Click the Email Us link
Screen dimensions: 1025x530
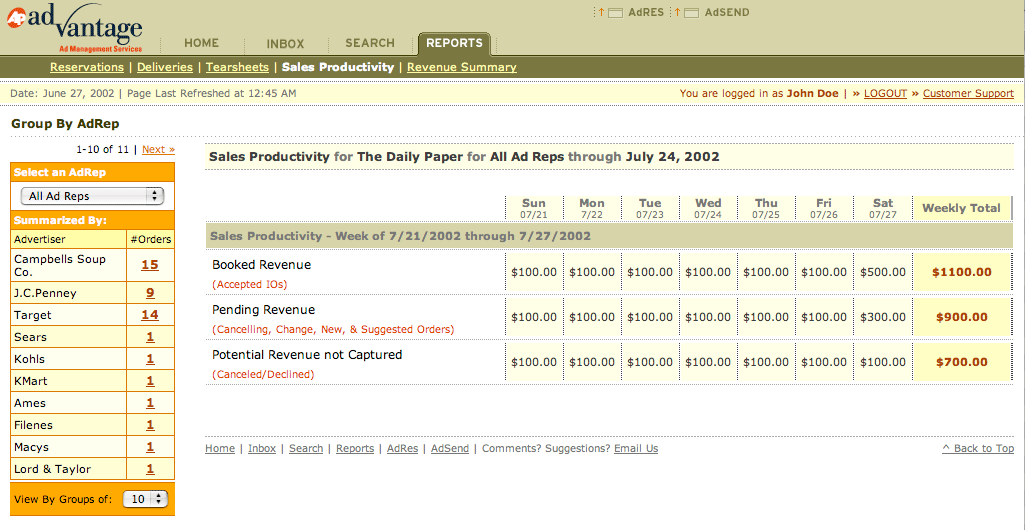[x=636, y=448]
